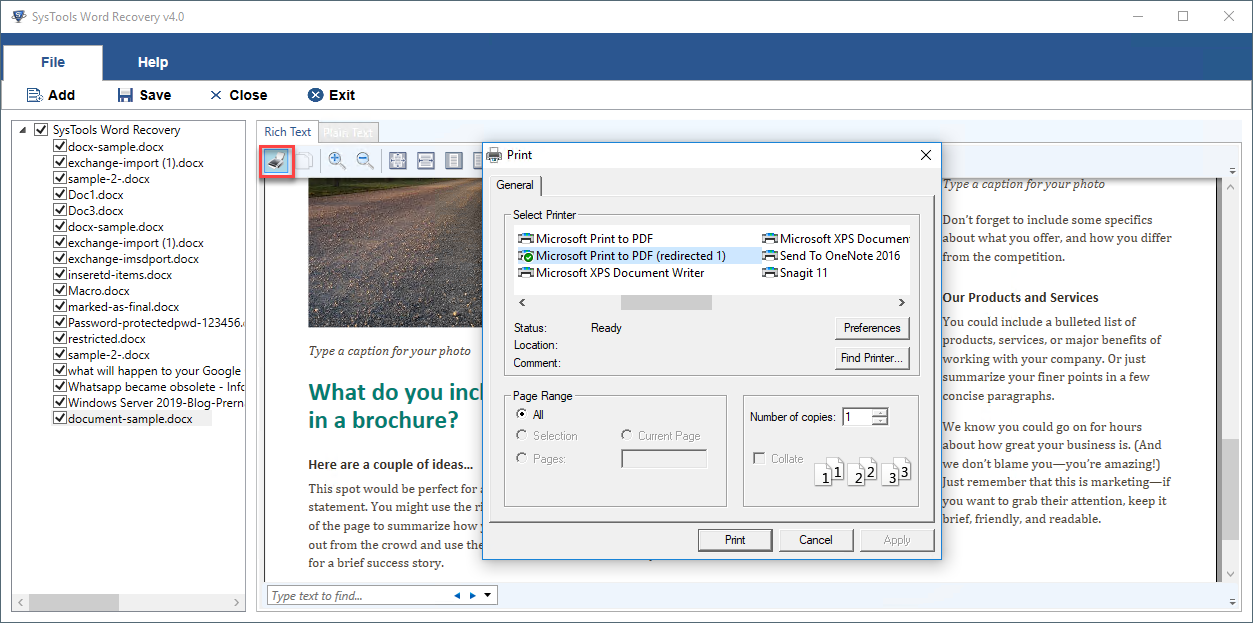Click the printer list scroll left arrow
Image resolution: width=1253 pixels, height=623 pixels.
(x=521, y=302)
